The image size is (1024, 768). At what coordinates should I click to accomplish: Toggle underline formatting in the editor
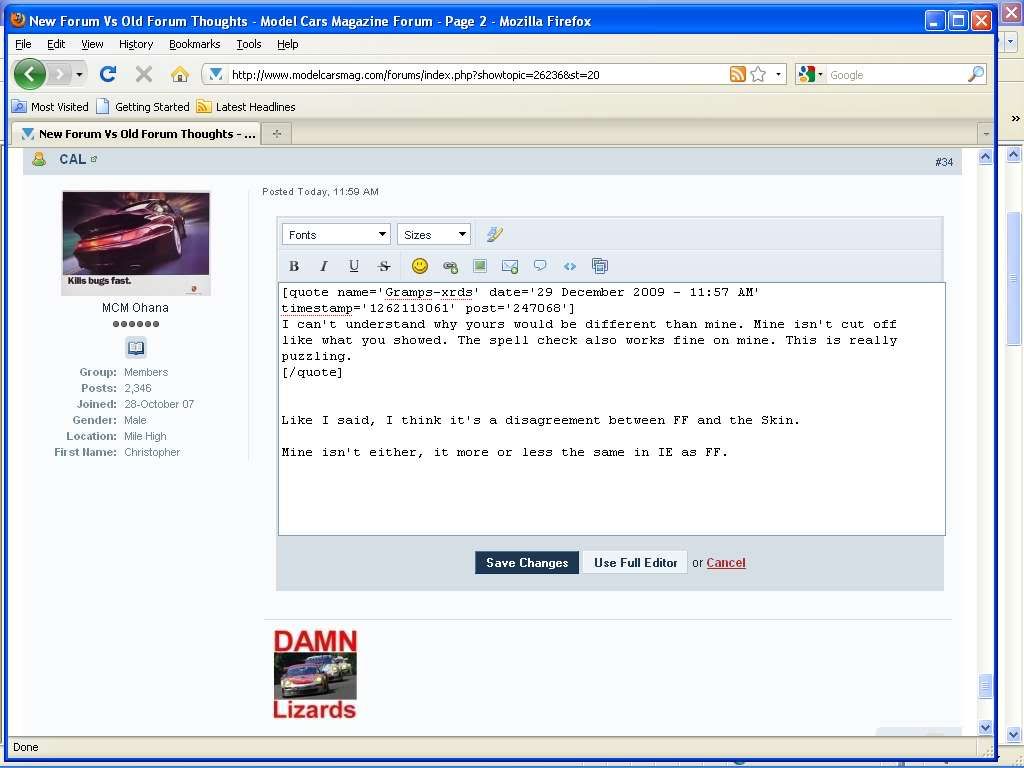tap(354, 266)
